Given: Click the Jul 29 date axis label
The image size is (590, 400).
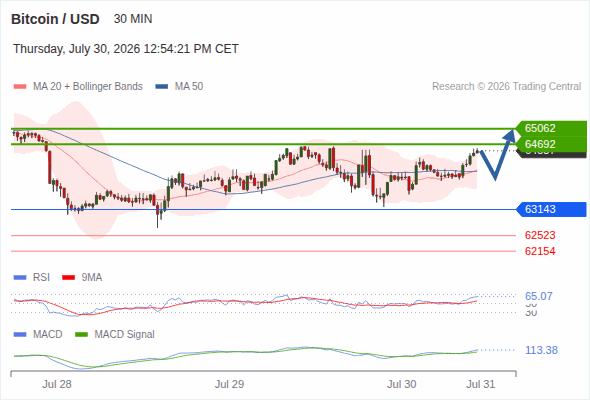Looking at the screenshot, I should click(x=230, y=384).
